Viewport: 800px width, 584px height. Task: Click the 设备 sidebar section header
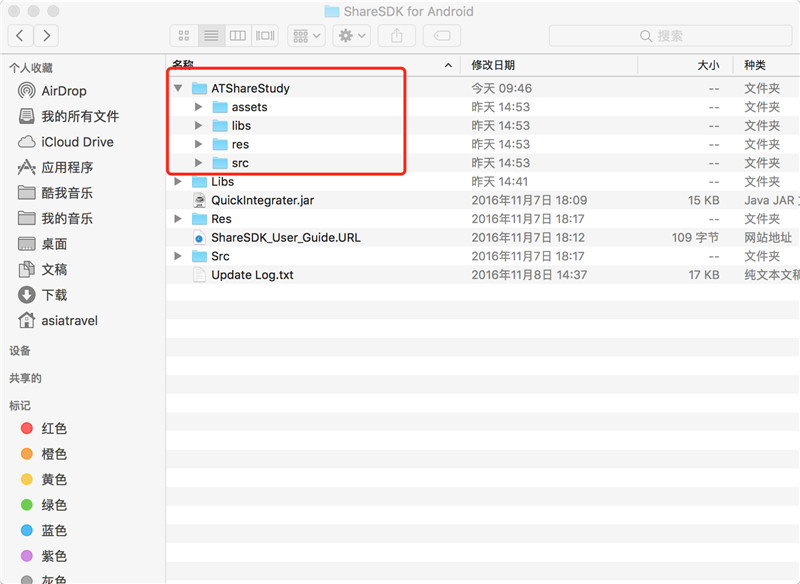[x=20, y=350]
